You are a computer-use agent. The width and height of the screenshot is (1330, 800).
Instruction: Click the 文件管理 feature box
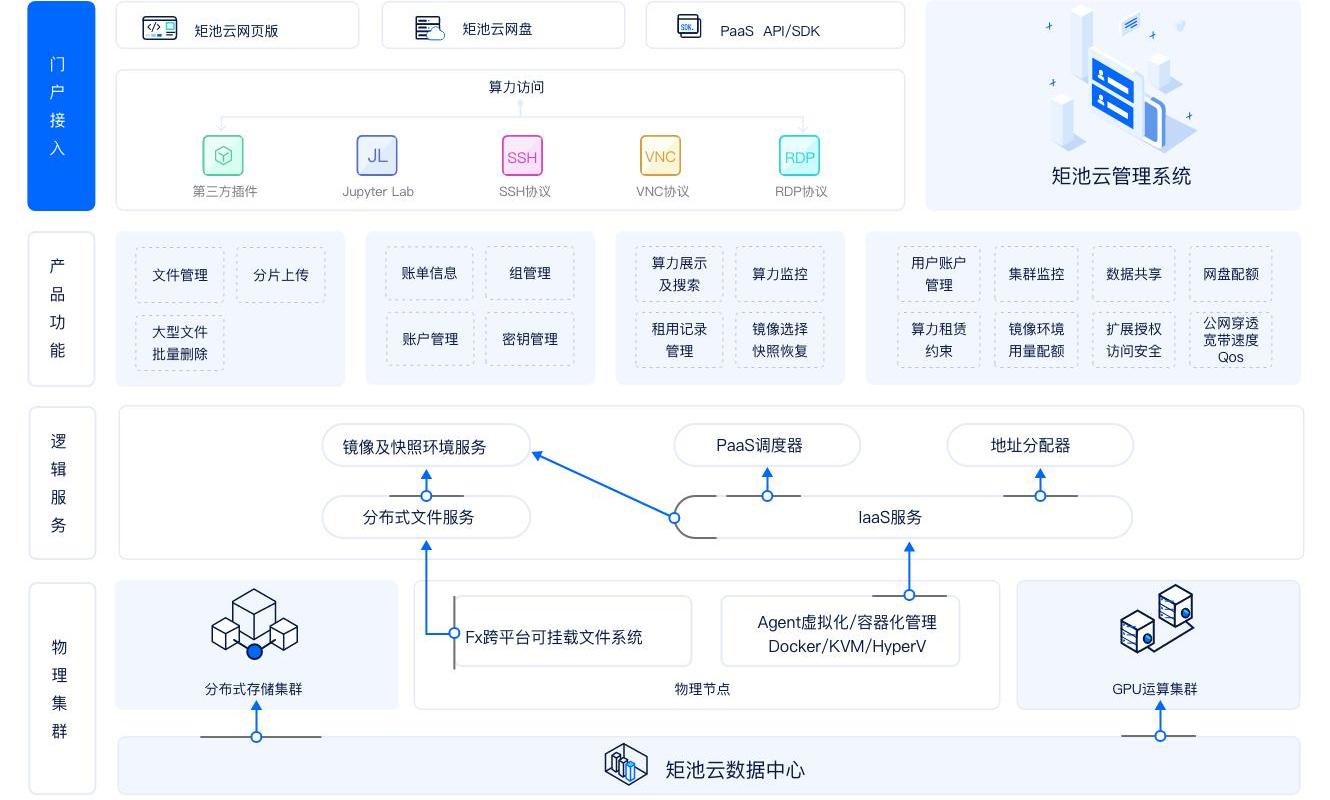[180, 275]
